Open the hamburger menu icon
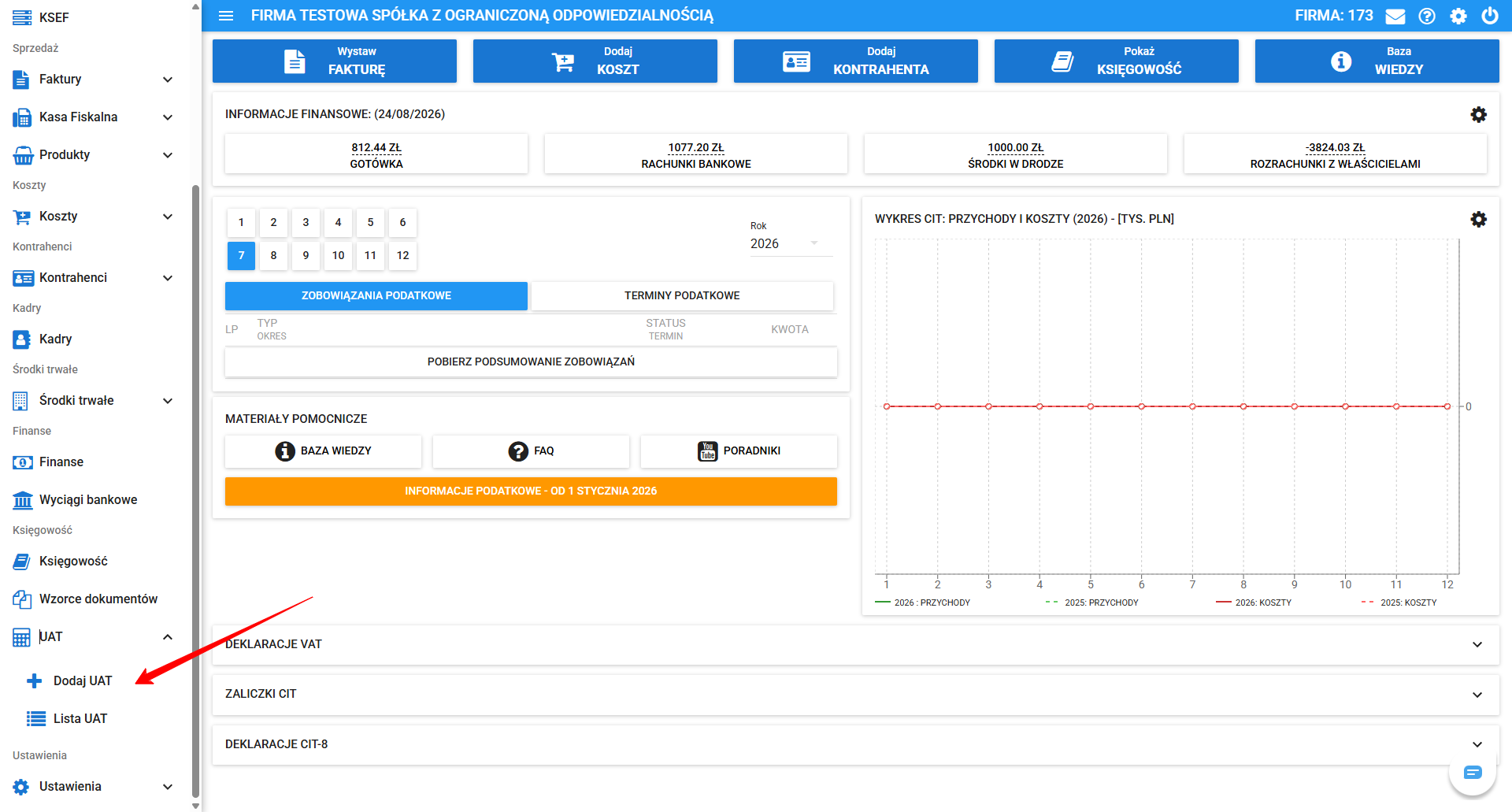The image size is (1512, 812). click(226, 16)
